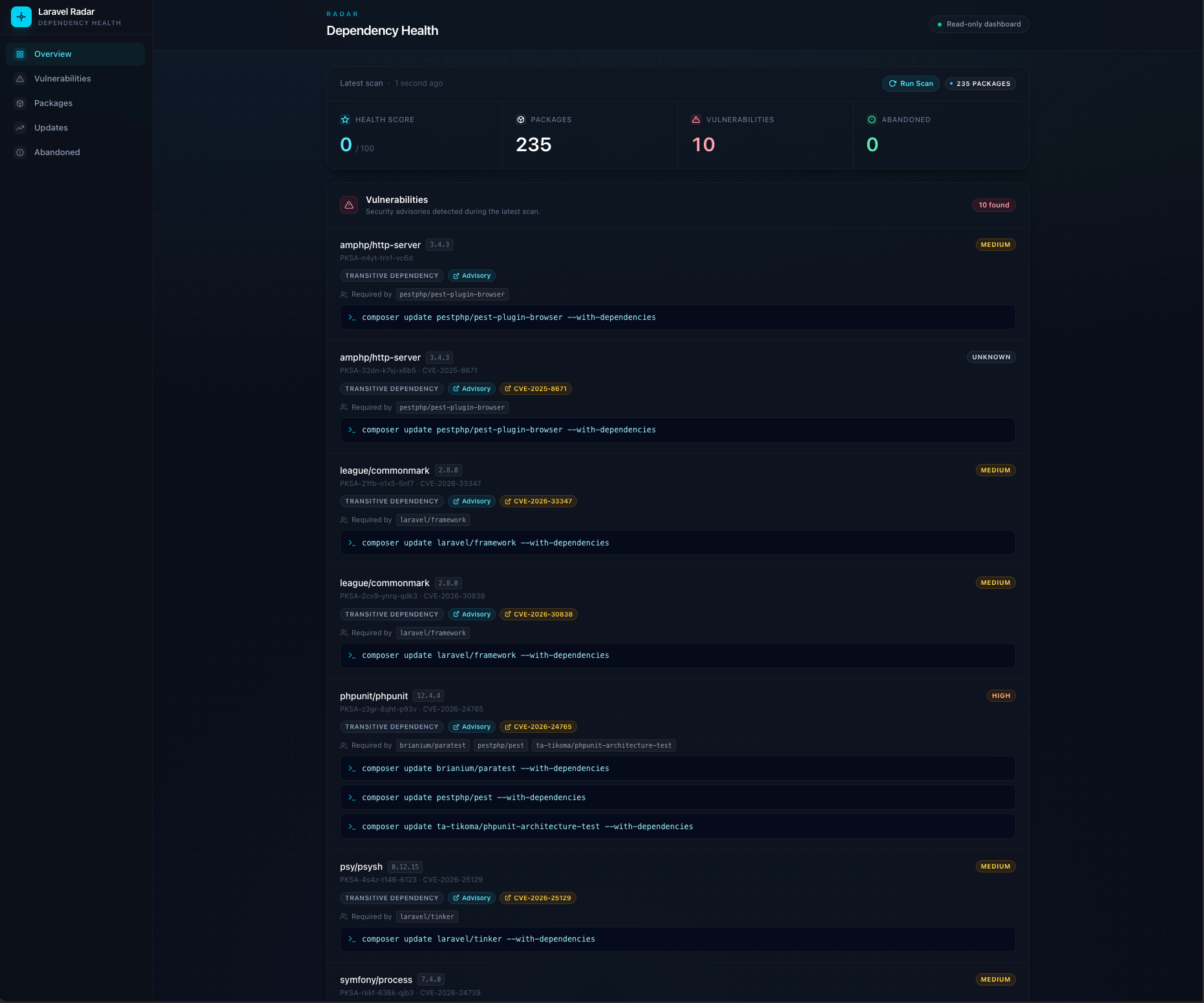Click Required by people icon in phpunit row
The width and height of the screenshot is (1204, 1003).
pyautogui.click(x=344, y=746)
